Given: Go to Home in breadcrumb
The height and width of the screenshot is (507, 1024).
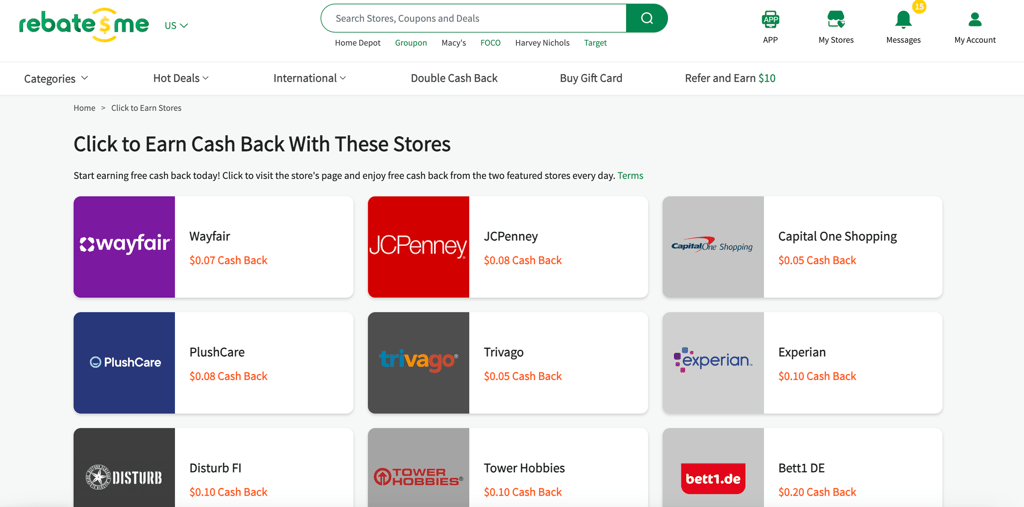Looking at the screenshot, I should pyautogui.click(x=84, y=108).
